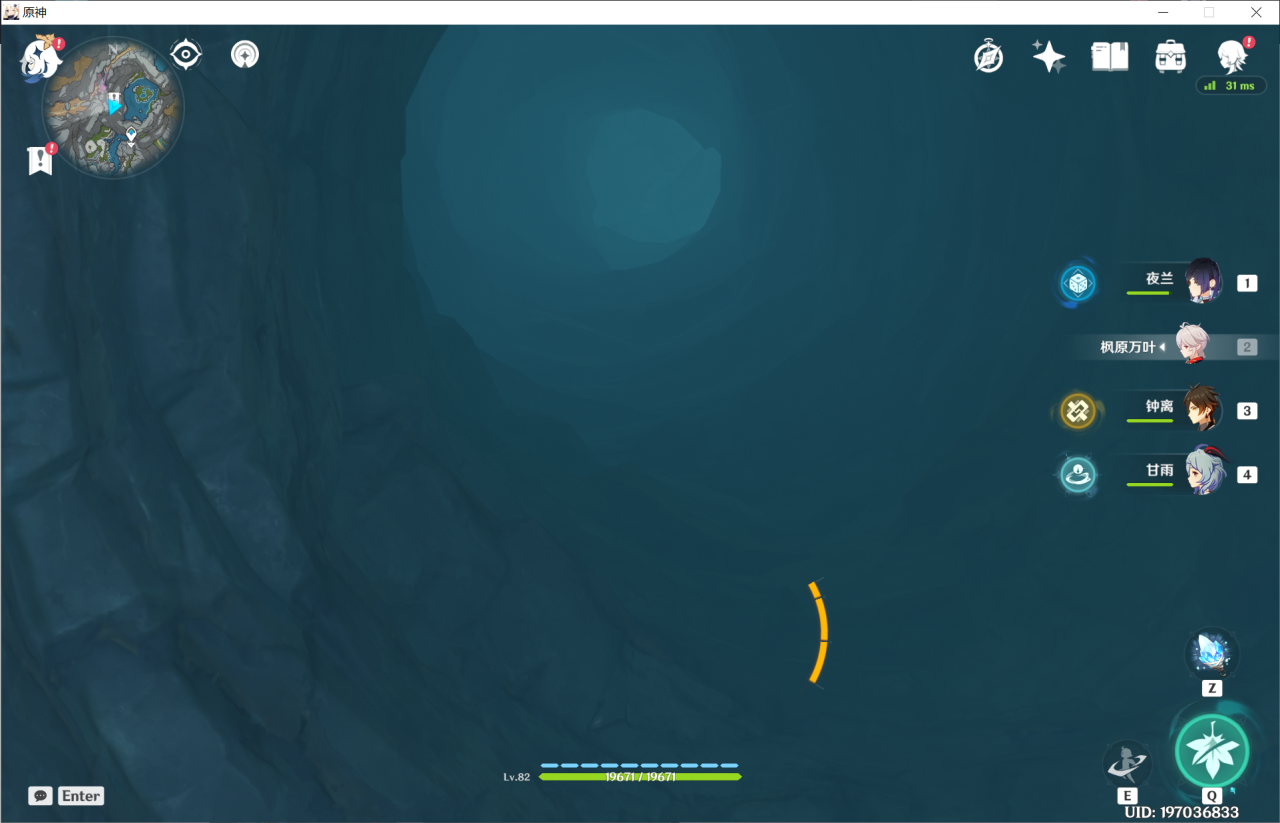Screen dimensions: 1280x823
Task: Open the adventurer handbook book icon
Action: point(1109,56)
